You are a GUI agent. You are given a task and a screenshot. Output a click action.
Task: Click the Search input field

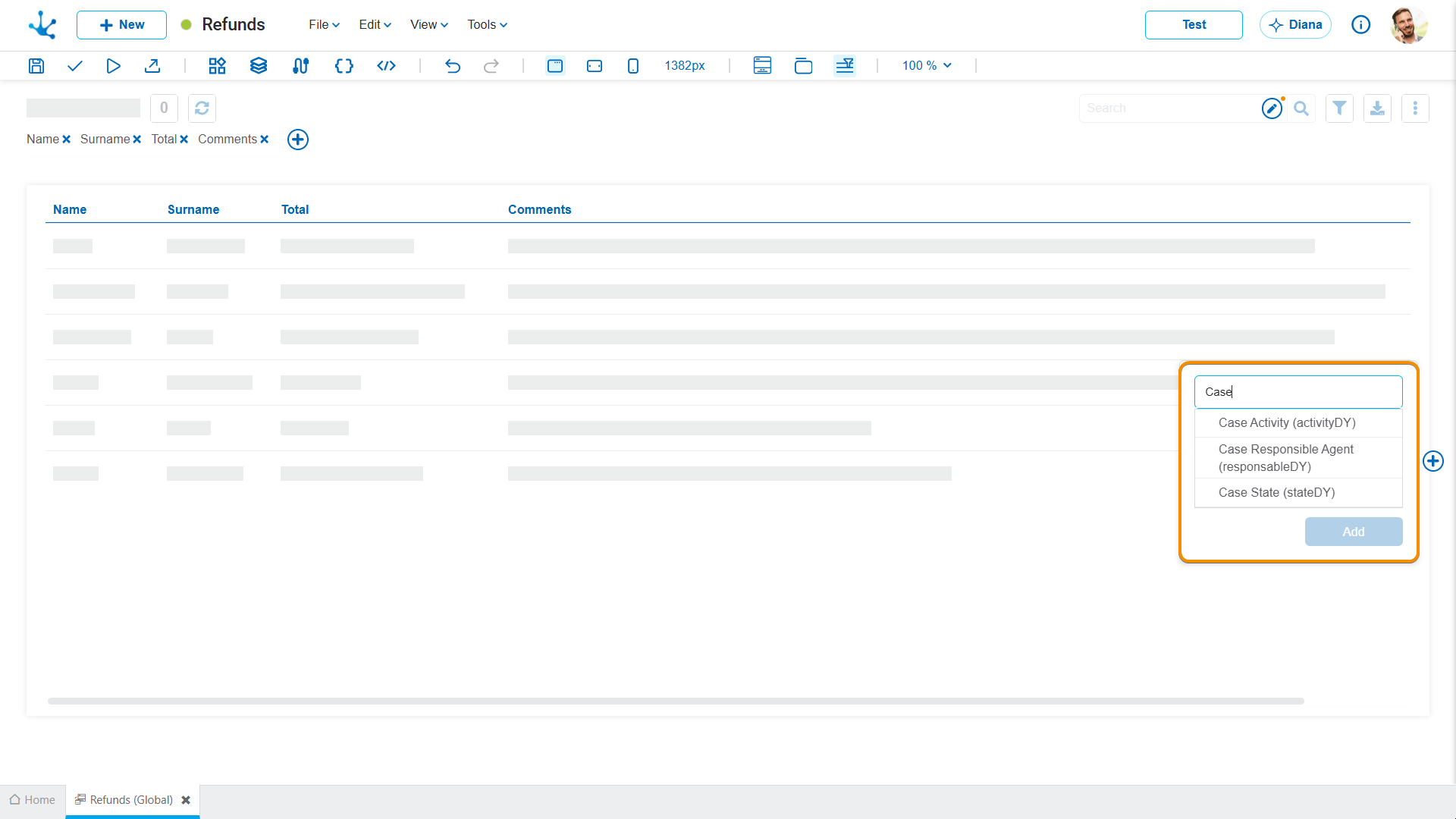(x=1170, y=108)
